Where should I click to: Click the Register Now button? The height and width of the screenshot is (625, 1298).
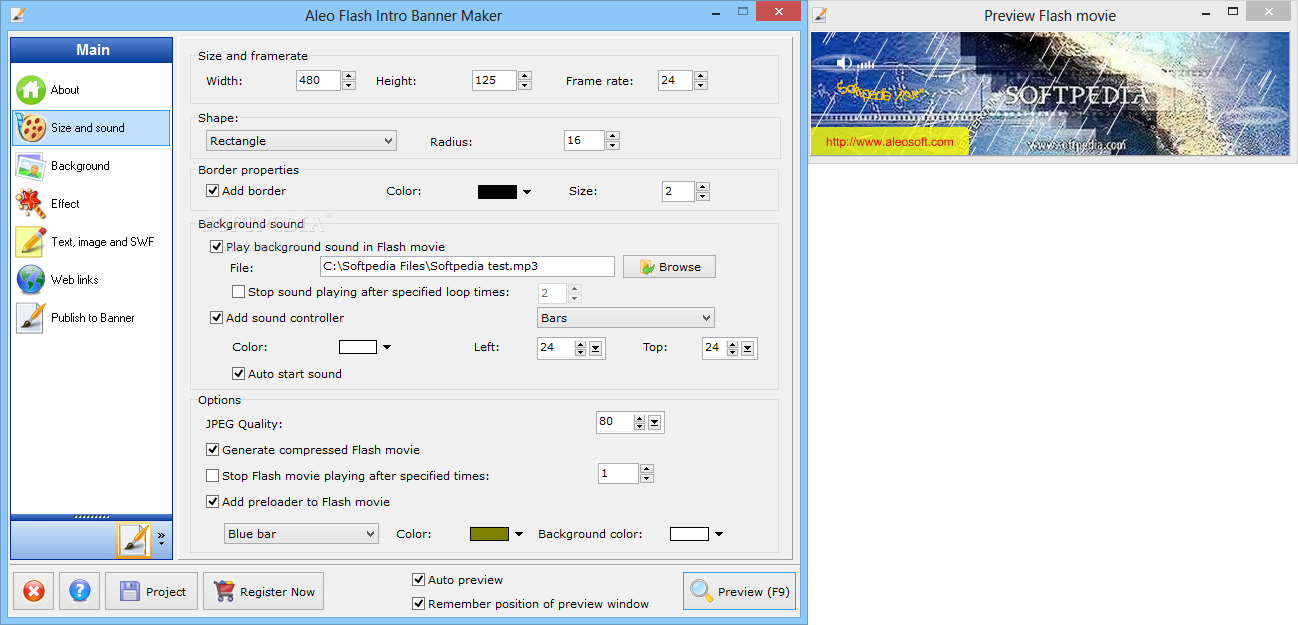point(263,591)
